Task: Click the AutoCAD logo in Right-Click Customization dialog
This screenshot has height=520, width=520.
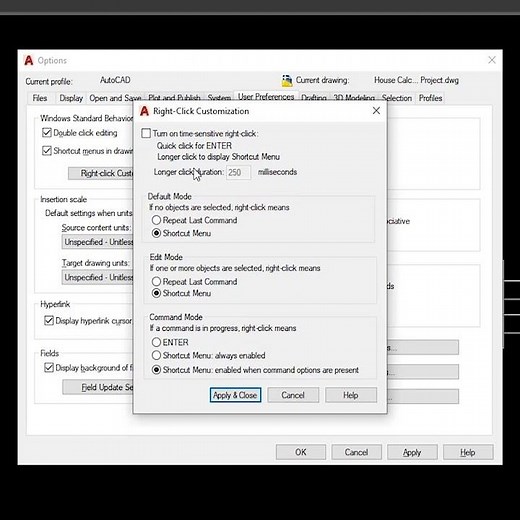Action: 144,111
